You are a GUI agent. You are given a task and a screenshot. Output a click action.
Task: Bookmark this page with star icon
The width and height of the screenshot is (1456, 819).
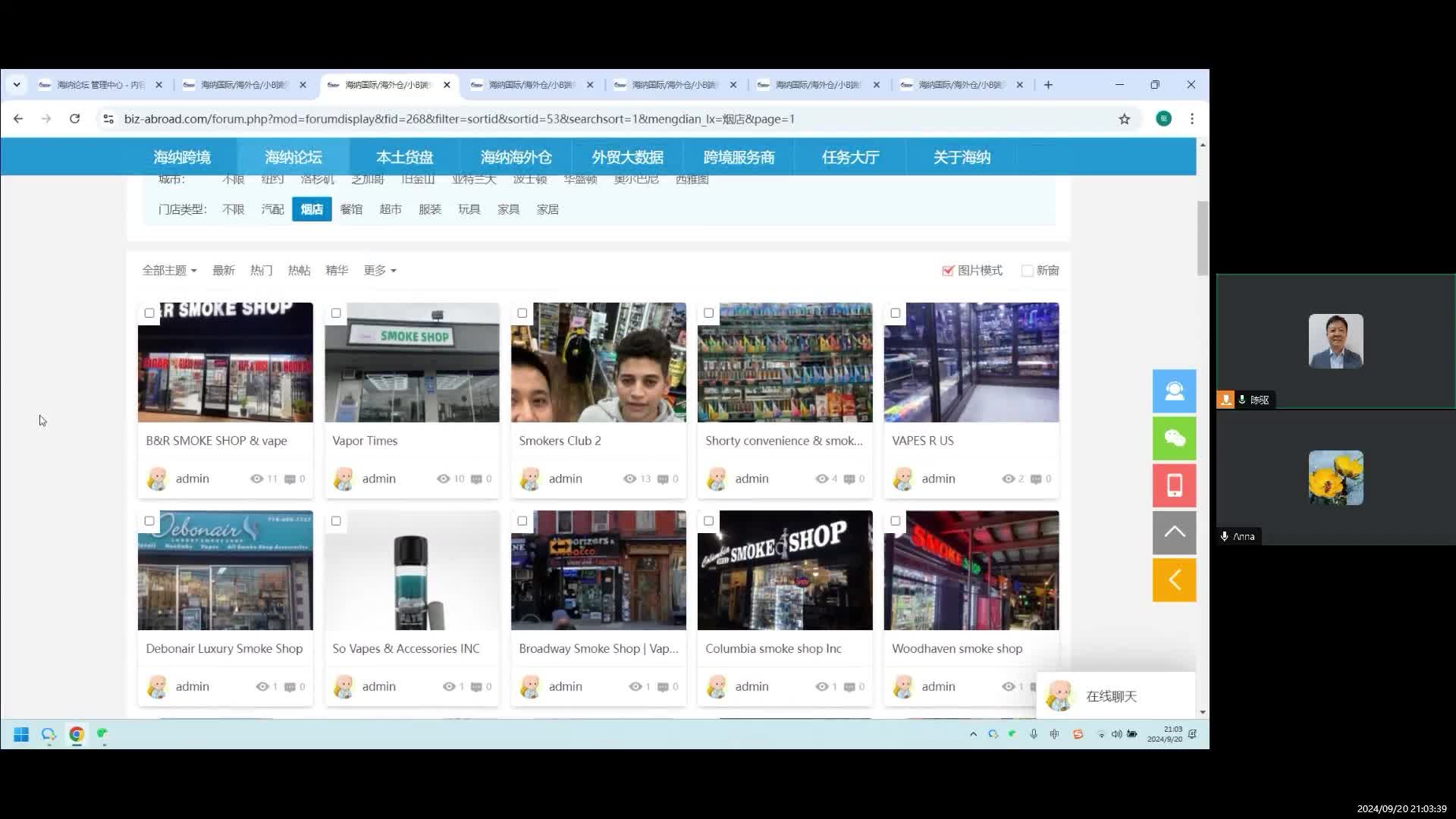tap(1124, 119)
